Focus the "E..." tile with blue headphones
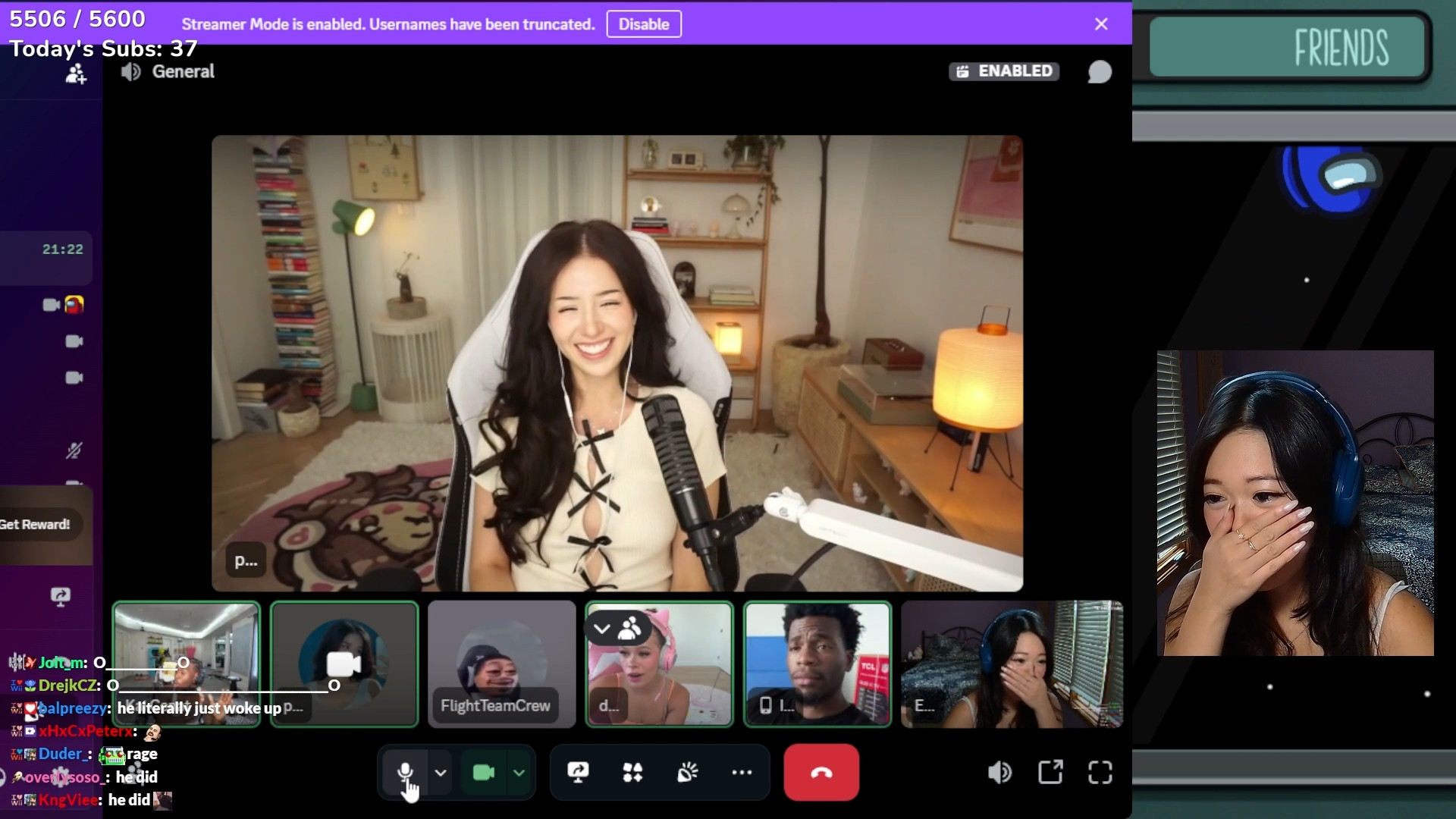This screenshot has height=819, width=1456. [x=1012, y=664]
